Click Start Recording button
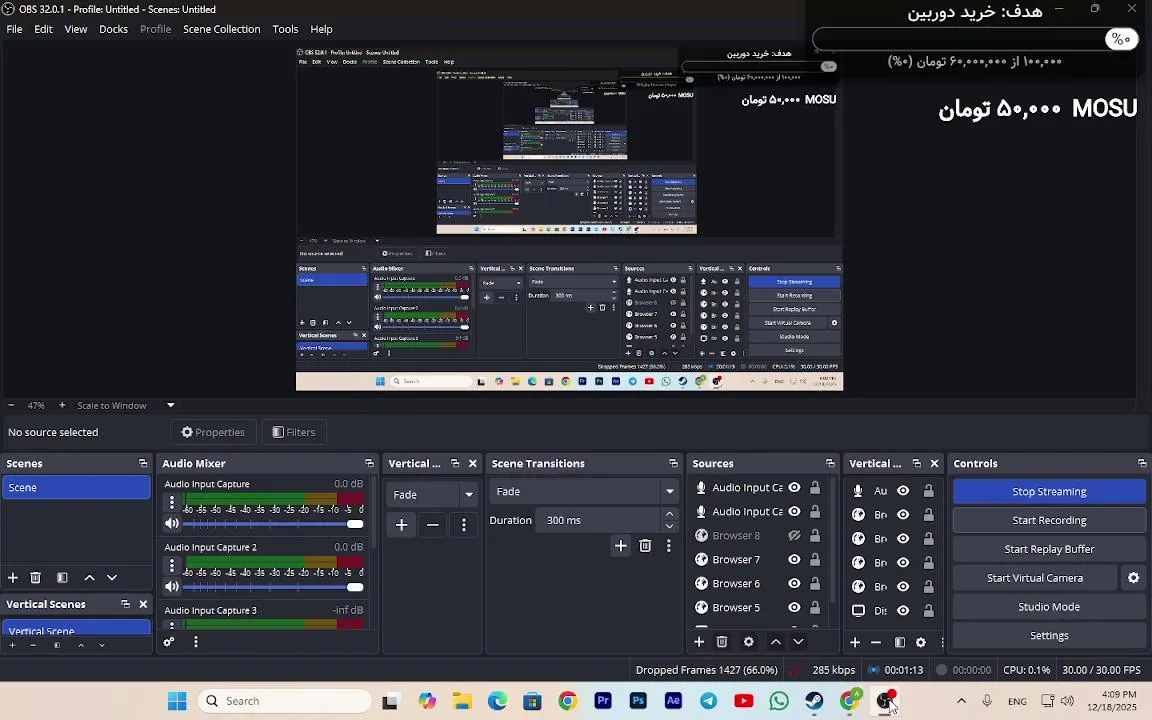 point(1049,520)
